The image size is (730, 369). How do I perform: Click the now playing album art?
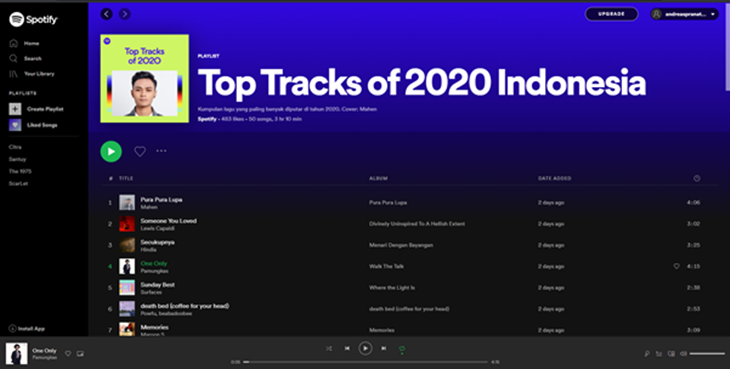[17, 354]
